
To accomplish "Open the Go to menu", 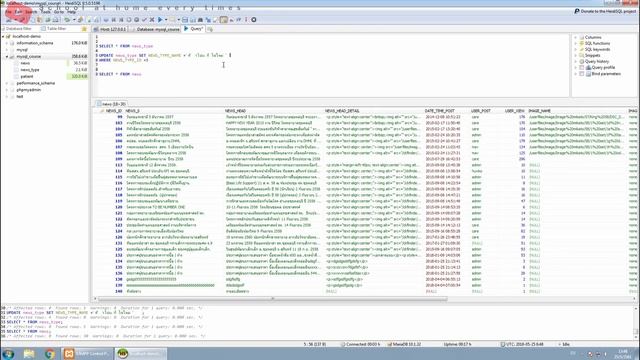I will point(59,12).
